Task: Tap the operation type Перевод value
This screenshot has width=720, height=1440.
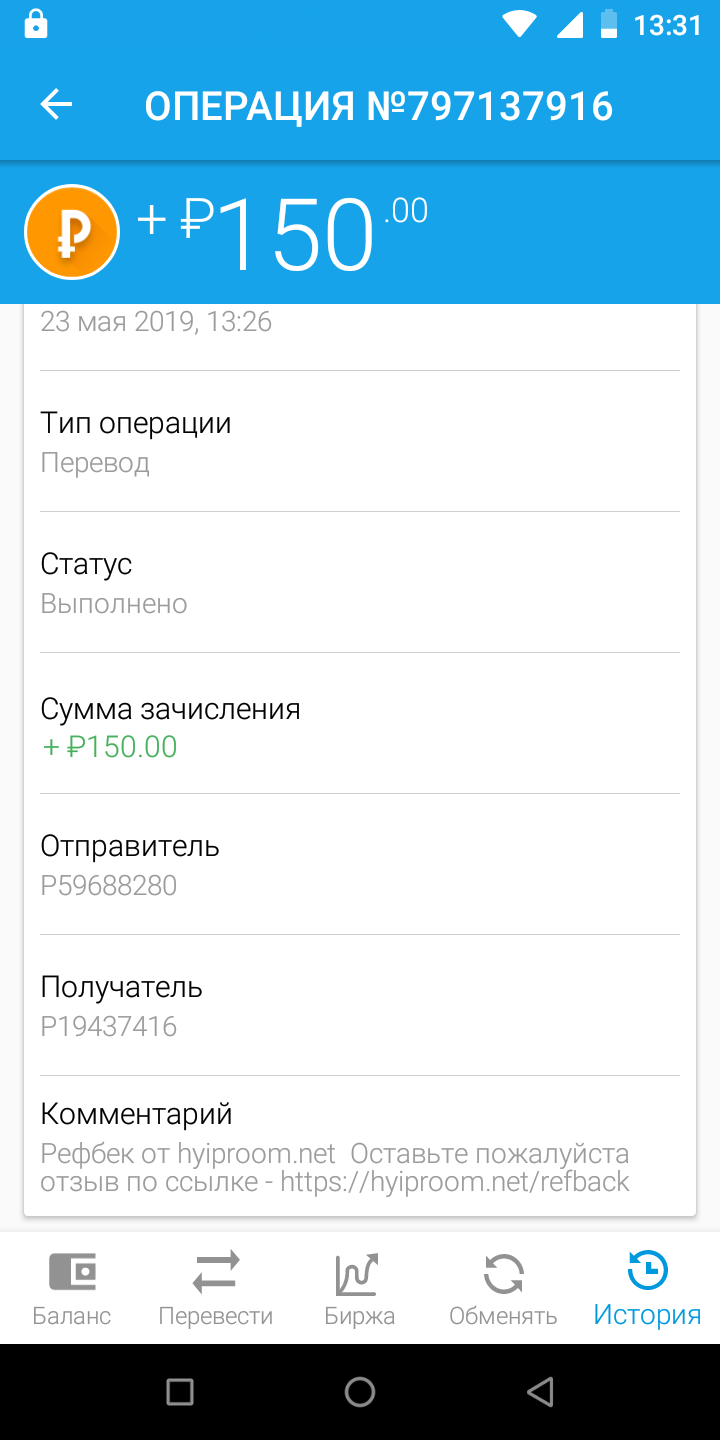Action: pyautogui.click(x=95, y=463)
